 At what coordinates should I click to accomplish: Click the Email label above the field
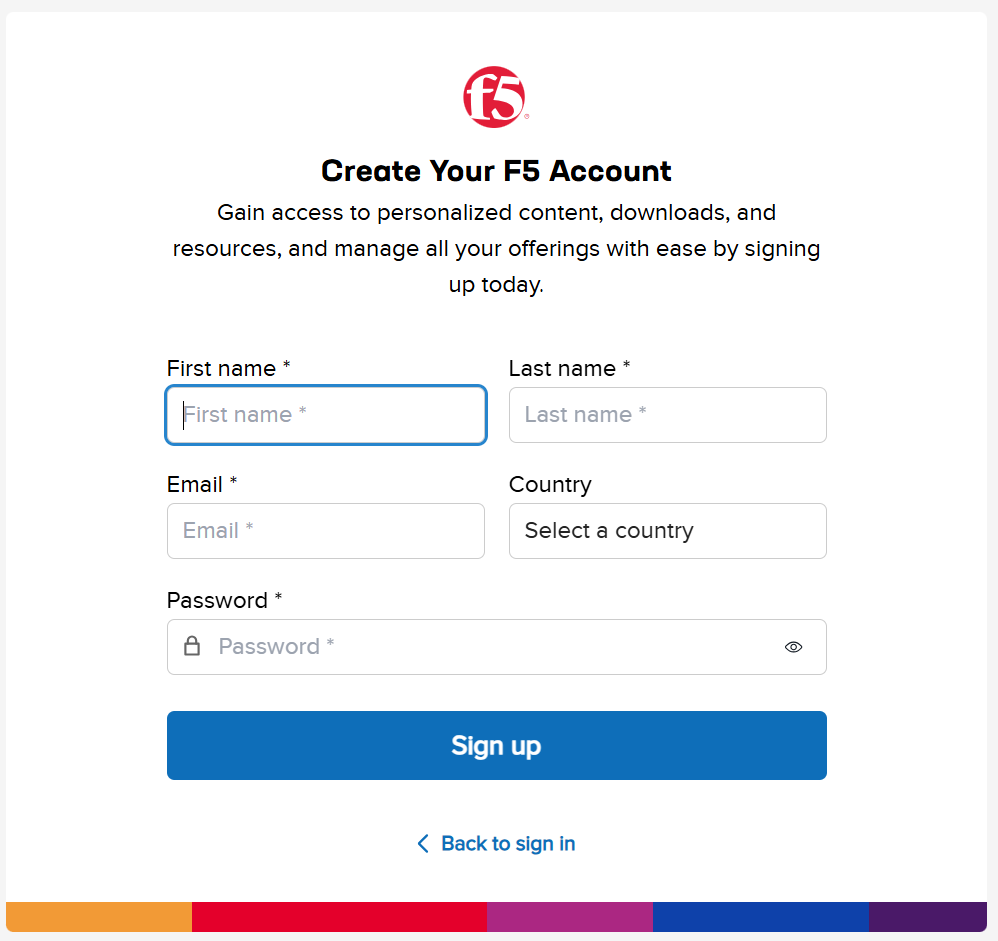click(202, 484)
